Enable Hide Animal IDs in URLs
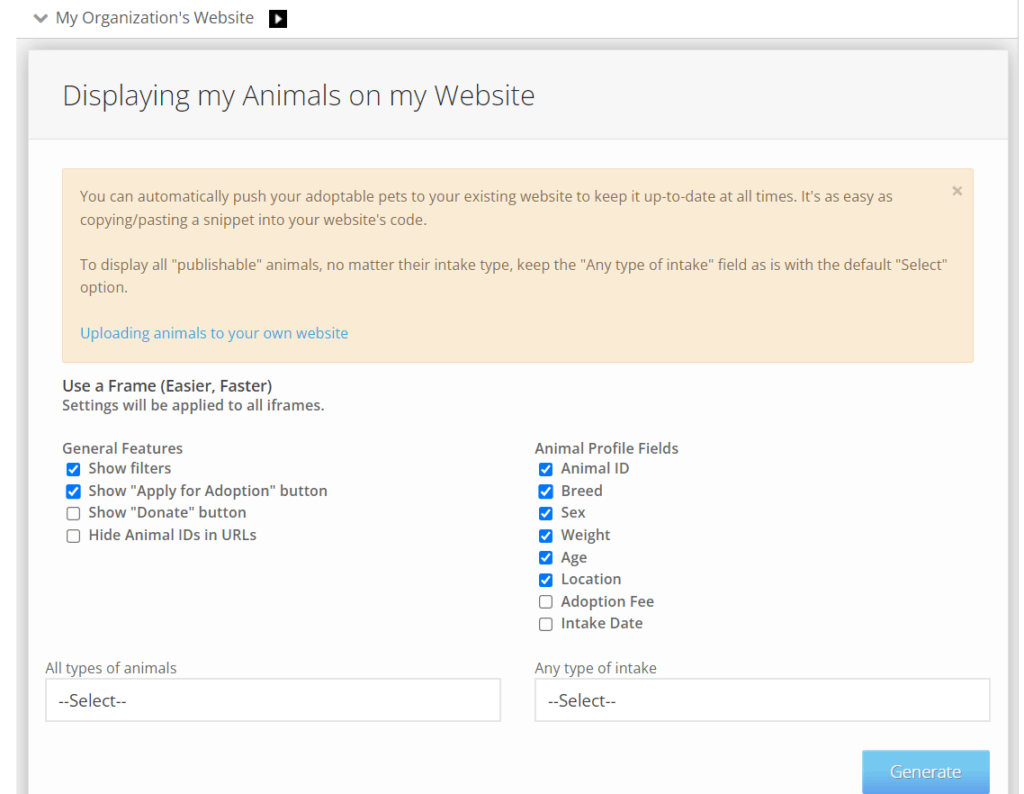1024x794 pixels. pos(73,536)
